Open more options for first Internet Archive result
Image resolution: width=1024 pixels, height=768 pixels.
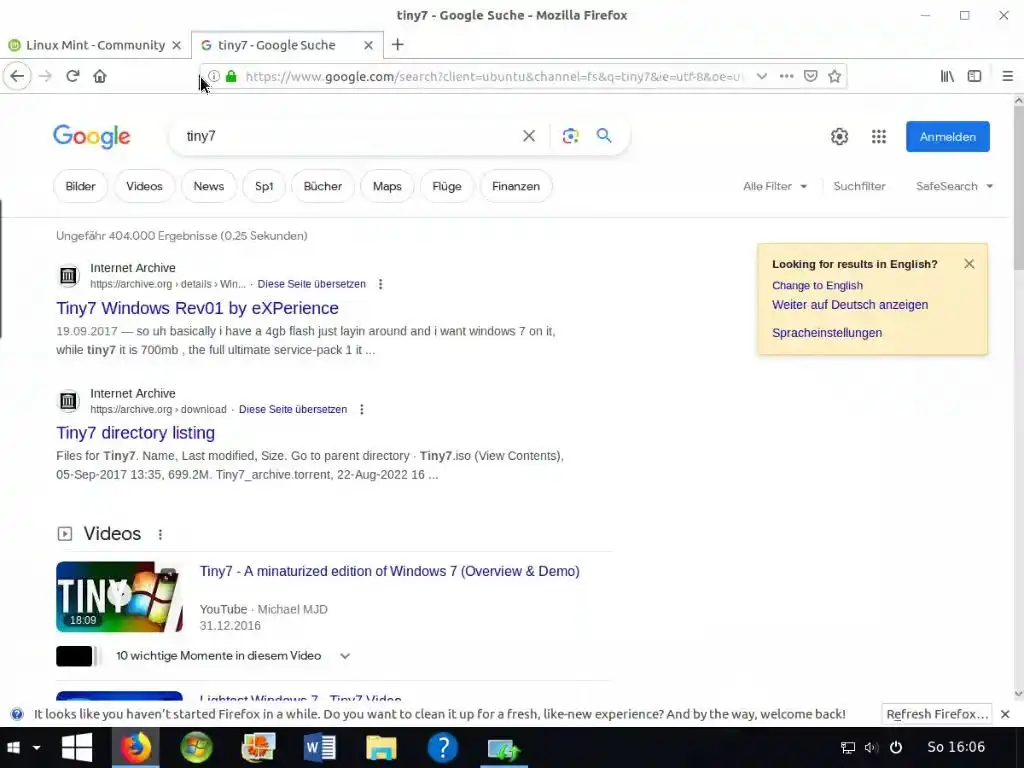point(381,284)
